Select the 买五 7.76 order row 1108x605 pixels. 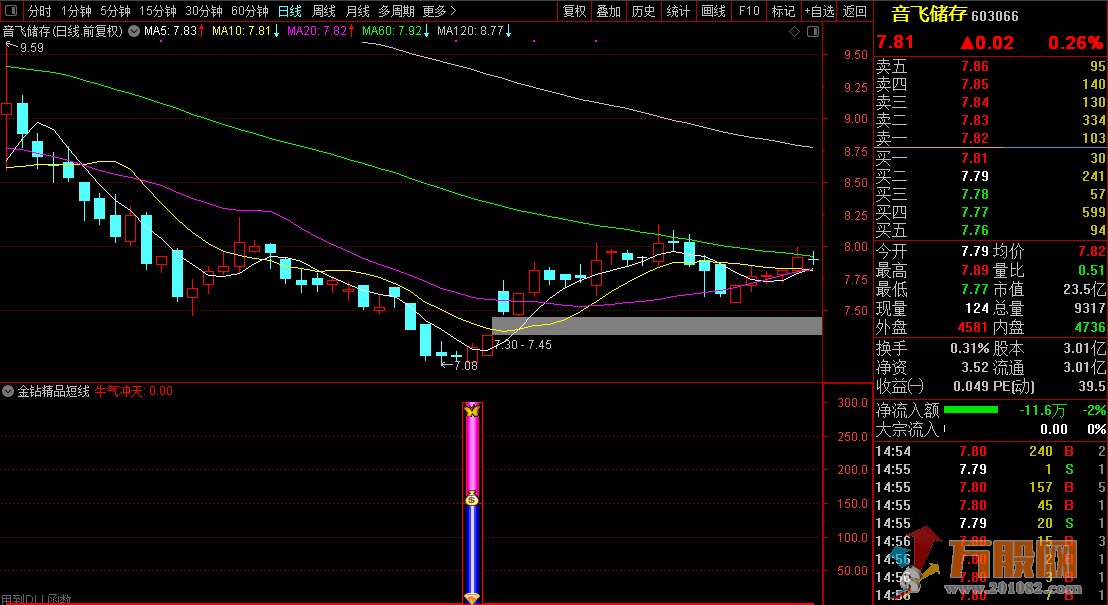(x=991, y=230)
